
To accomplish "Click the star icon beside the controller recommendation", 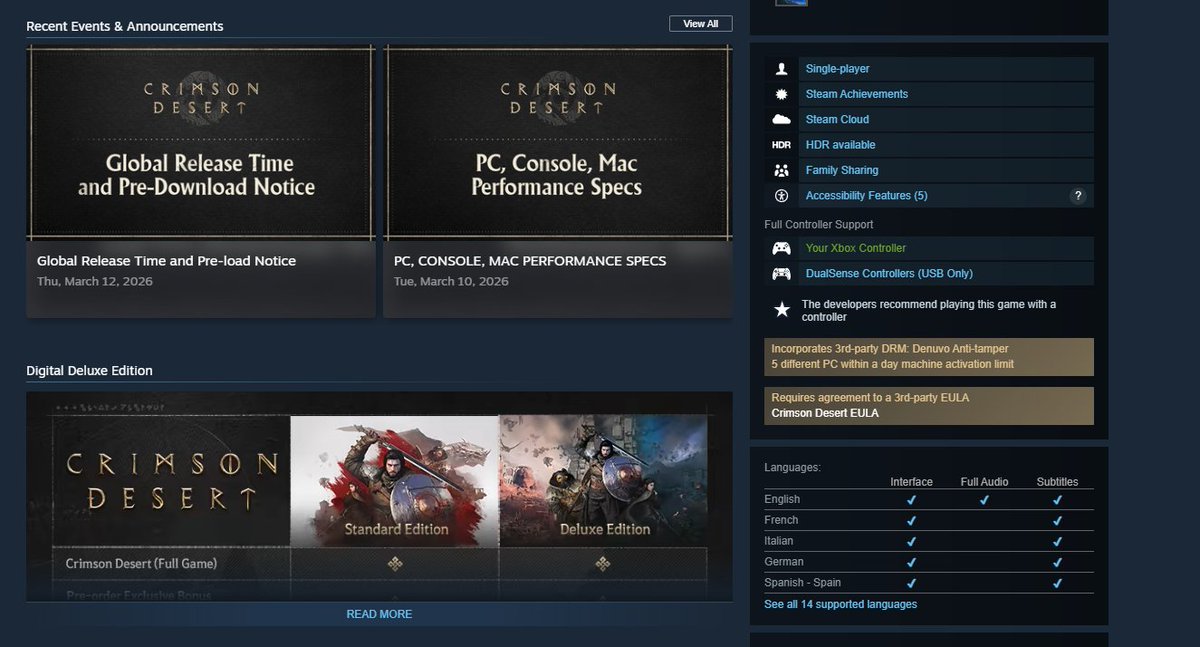I will [x=782, y=310].
